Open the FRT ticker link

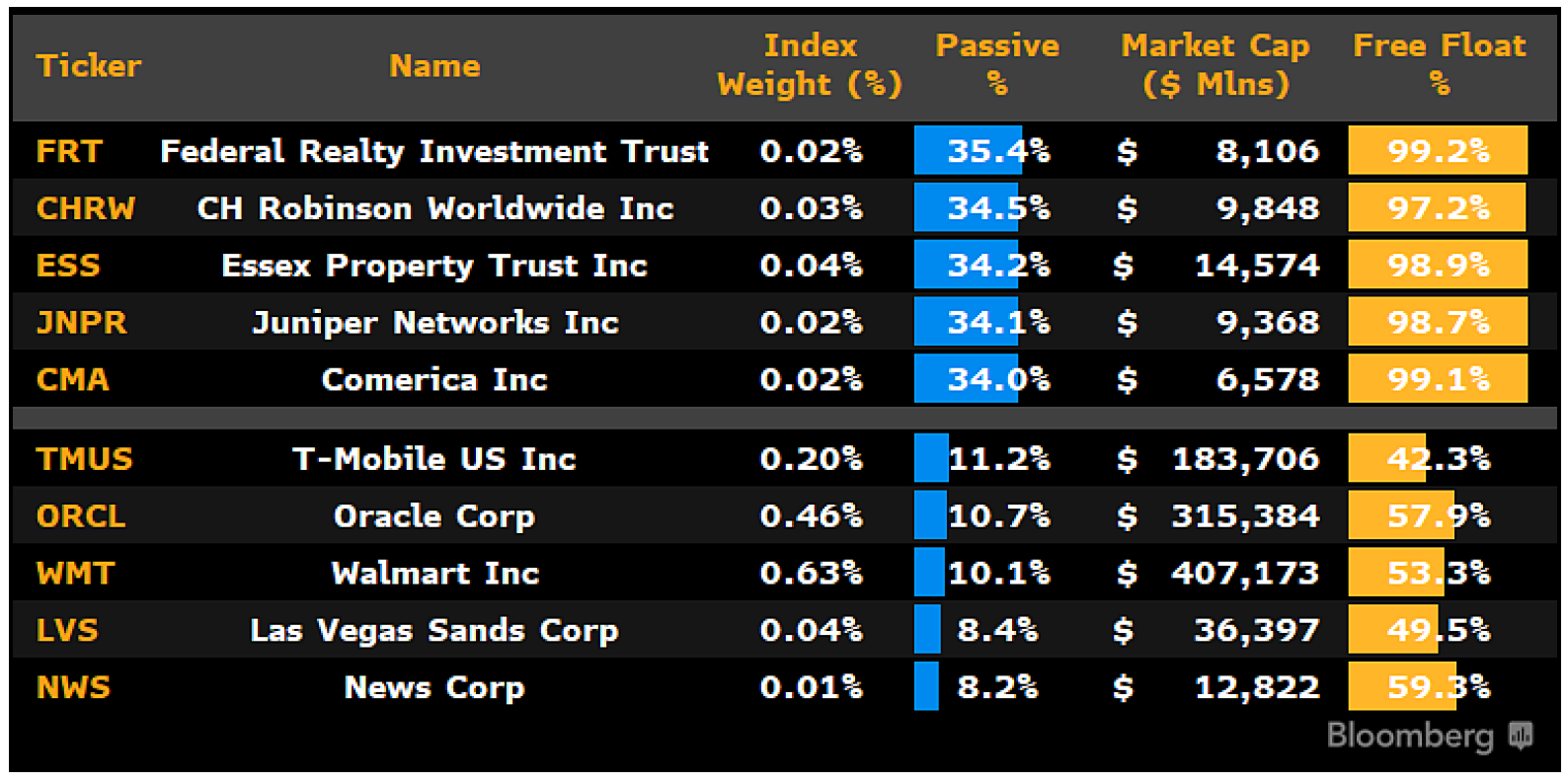69,151
